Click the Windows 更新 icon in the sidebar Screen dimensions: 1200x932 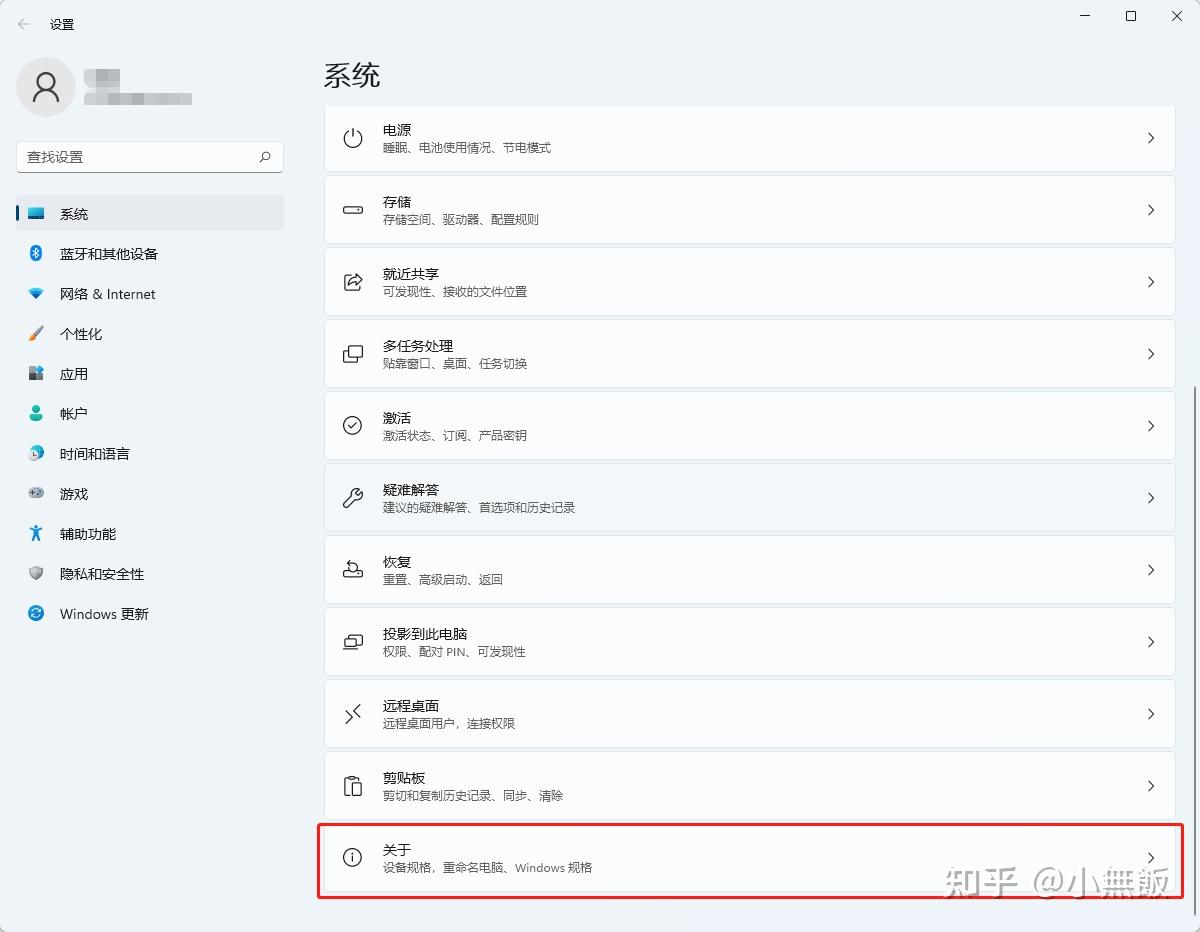click(x=37, y=614)
